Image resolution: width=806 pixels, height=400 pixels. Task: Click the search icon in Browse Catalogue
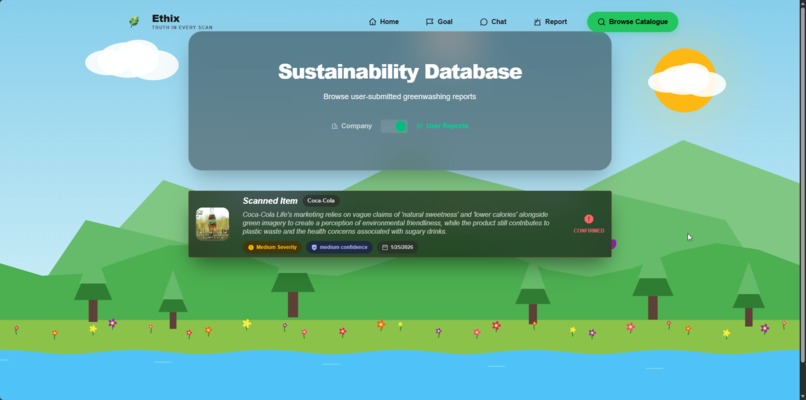tap(601, 22)
